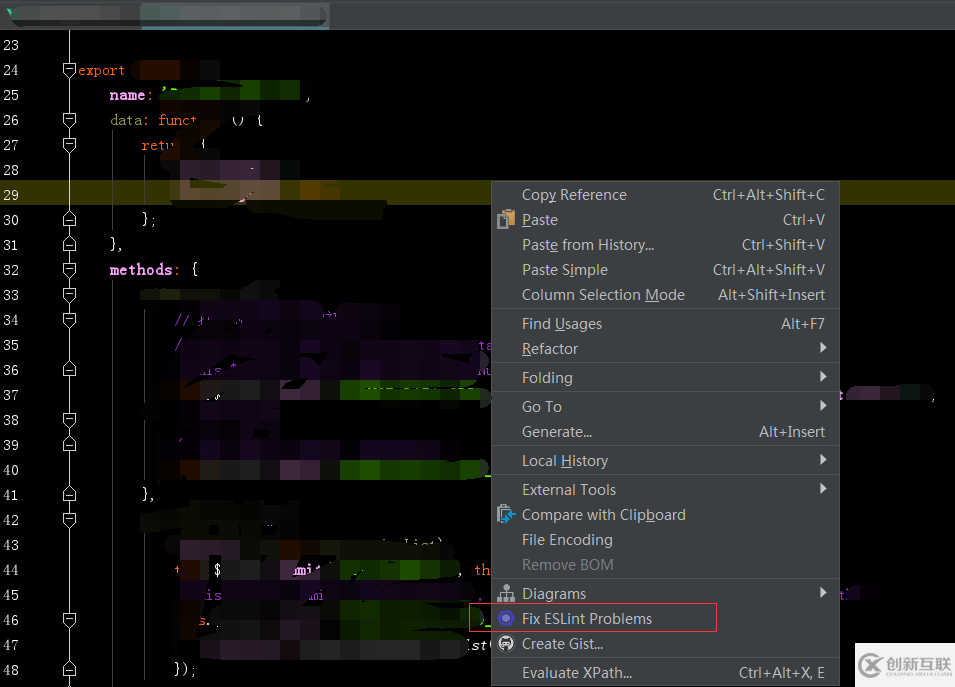The height and width of the screenshot is (687, 955).
Task: Toggle fold marker at line 31
Action: click(69, 244)
